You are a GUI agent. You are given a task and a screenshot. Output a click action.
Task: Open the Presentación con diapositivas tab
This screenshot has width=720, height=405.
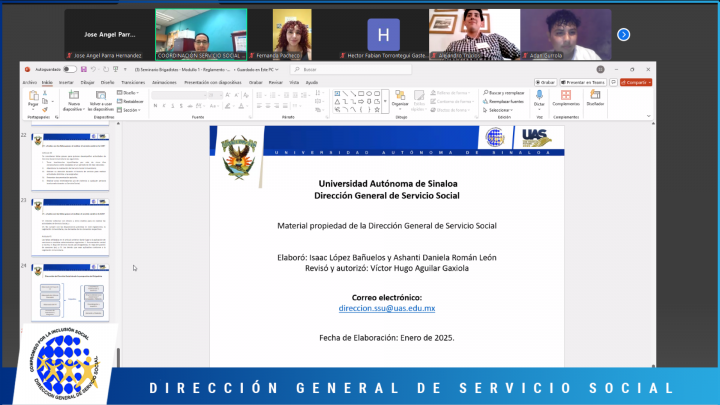[x=213, y=83]
